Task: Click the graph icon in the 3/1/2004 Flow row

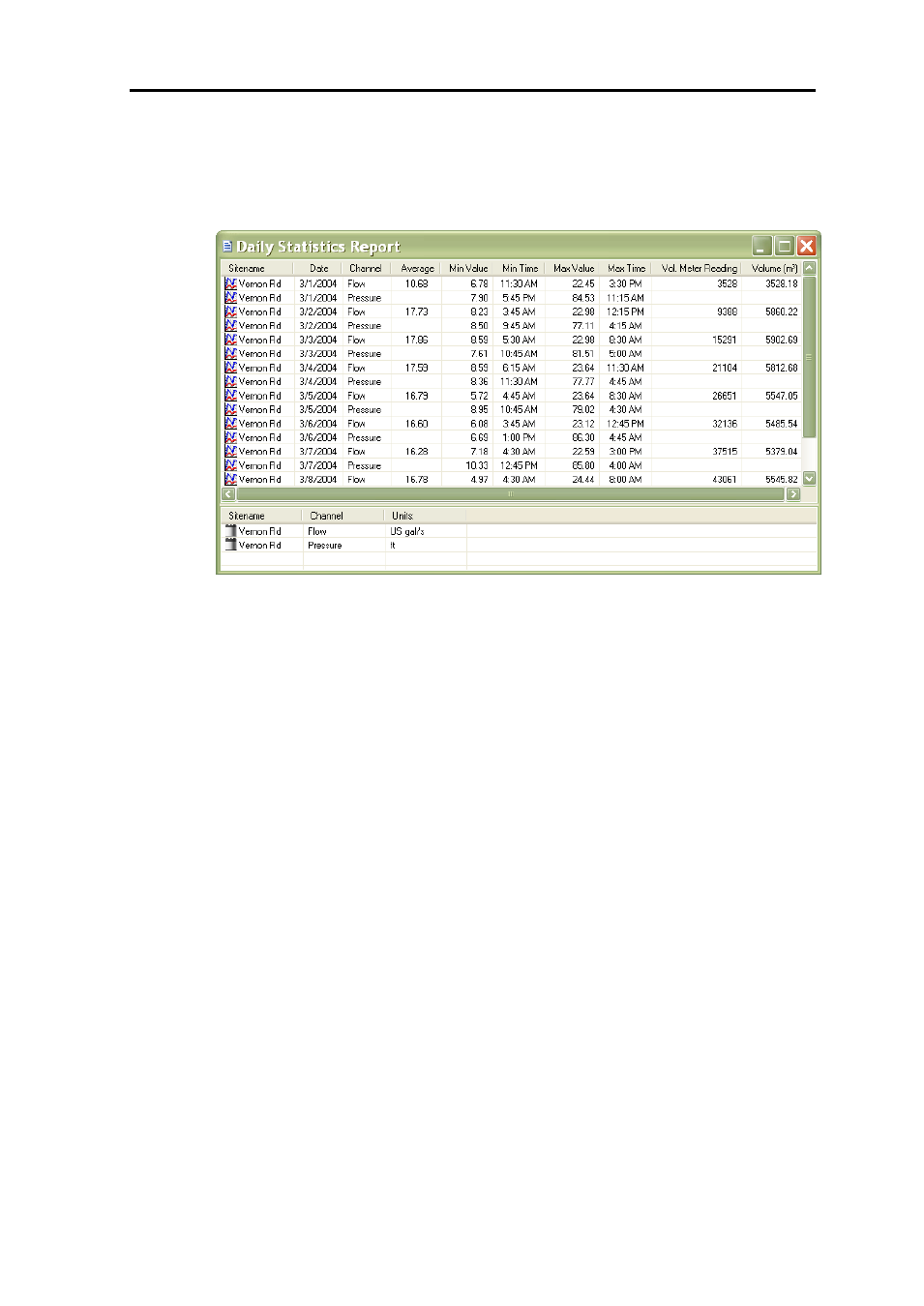Action: point(230,283)
